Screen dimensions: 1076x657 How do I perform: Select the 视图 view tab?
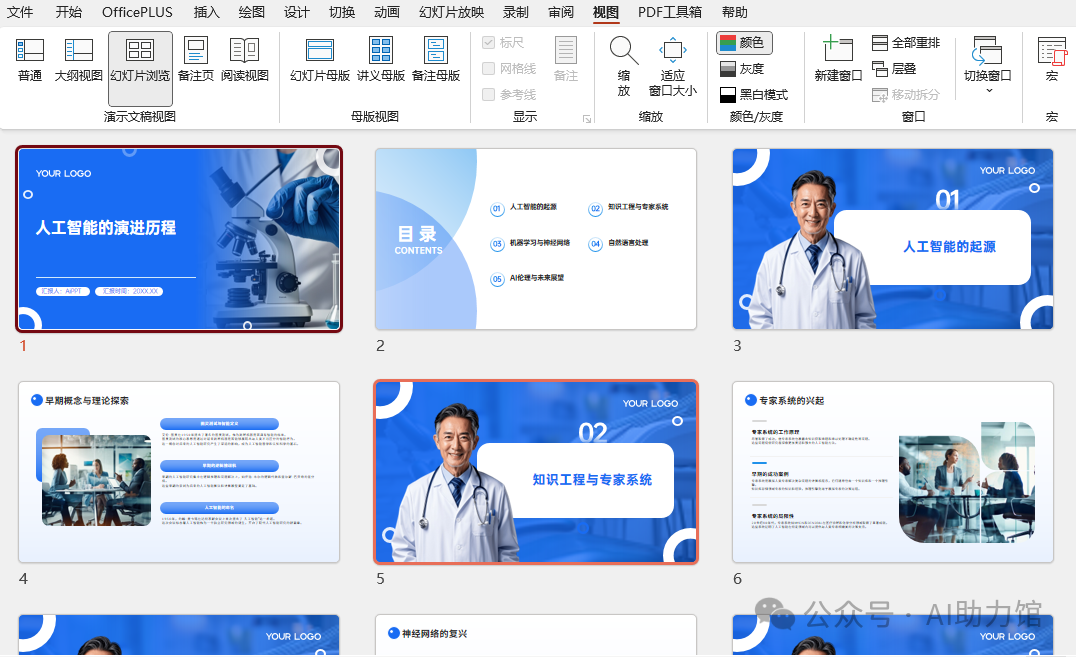point(606,12)
